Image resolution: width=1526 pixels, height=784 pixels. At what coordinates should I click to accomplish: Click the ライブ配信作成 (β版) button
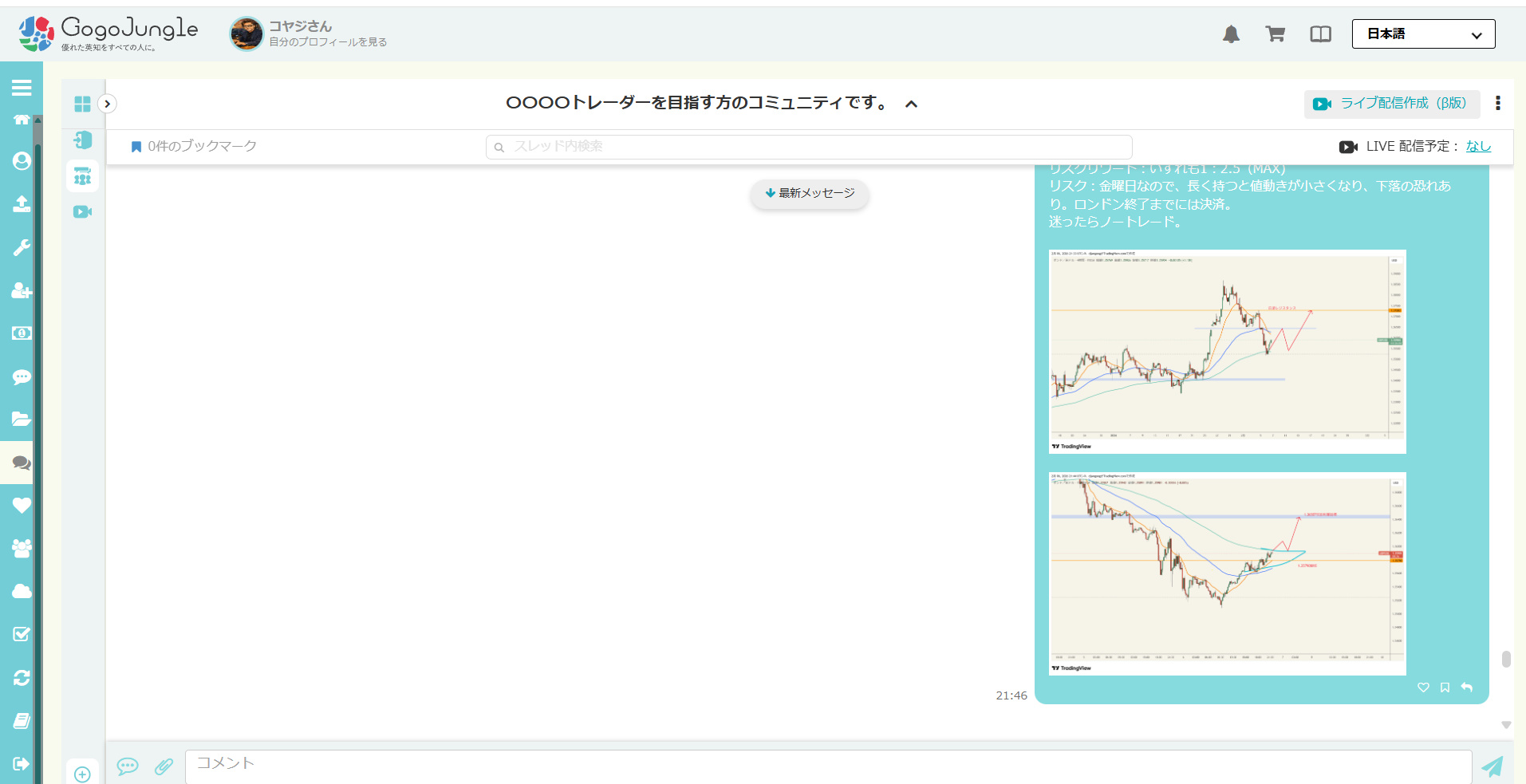pyautogui.click(x=1392, y=104)
